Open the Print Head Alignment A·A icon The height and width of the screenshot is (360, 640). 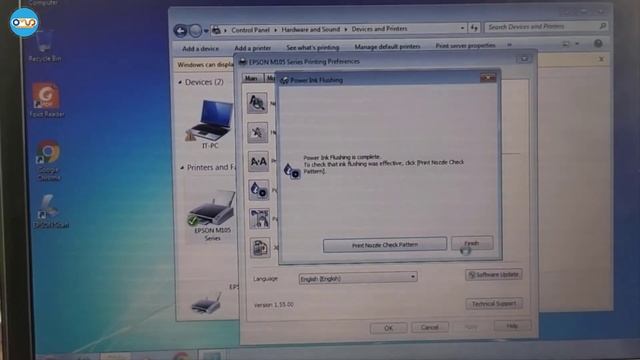point(258,162)
